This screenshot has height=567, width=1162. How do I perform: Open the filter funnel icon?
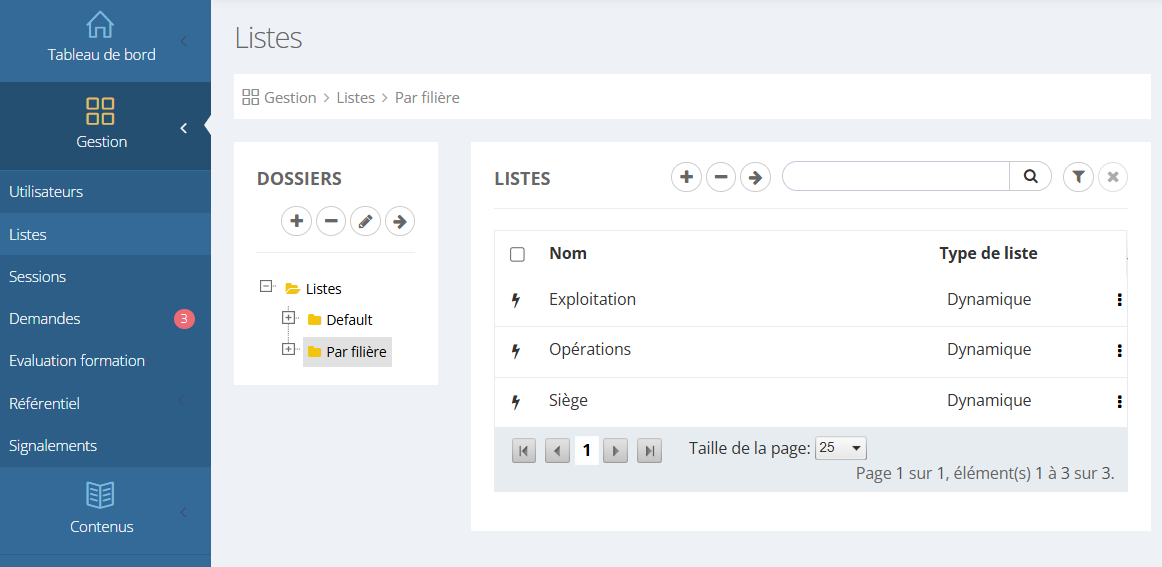(1078, 177)
